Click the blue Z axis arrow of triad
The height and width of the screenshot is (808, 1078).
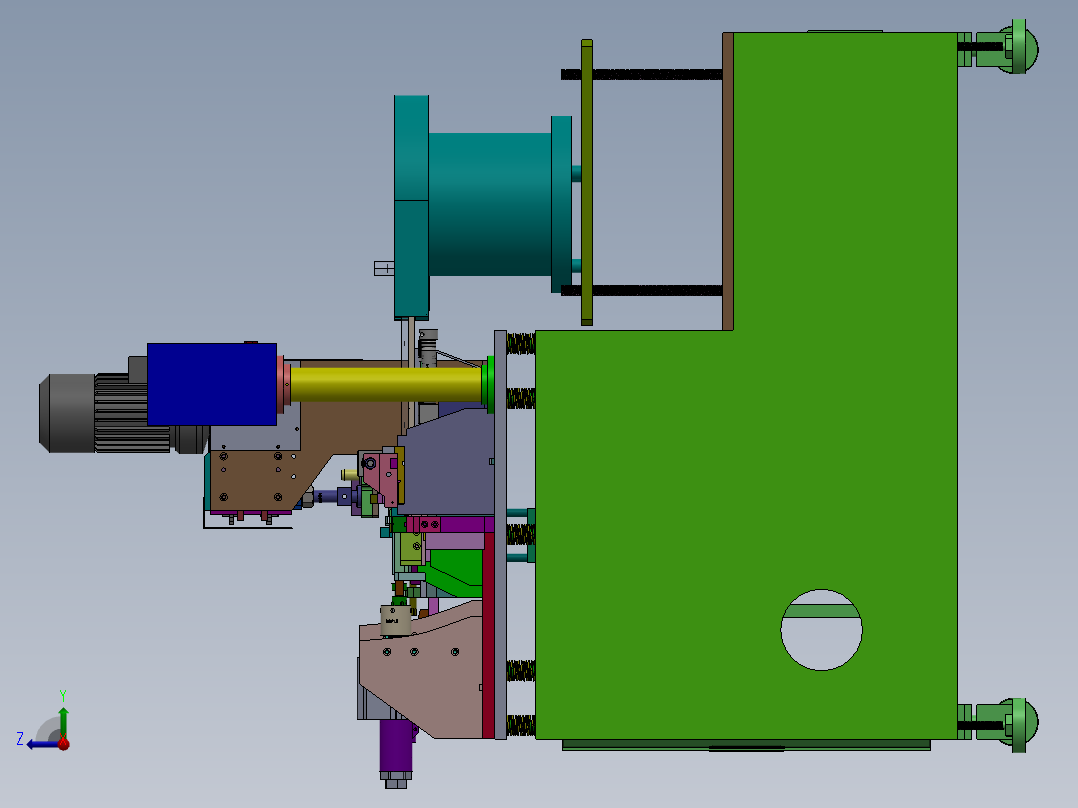(x=41, y=744)
